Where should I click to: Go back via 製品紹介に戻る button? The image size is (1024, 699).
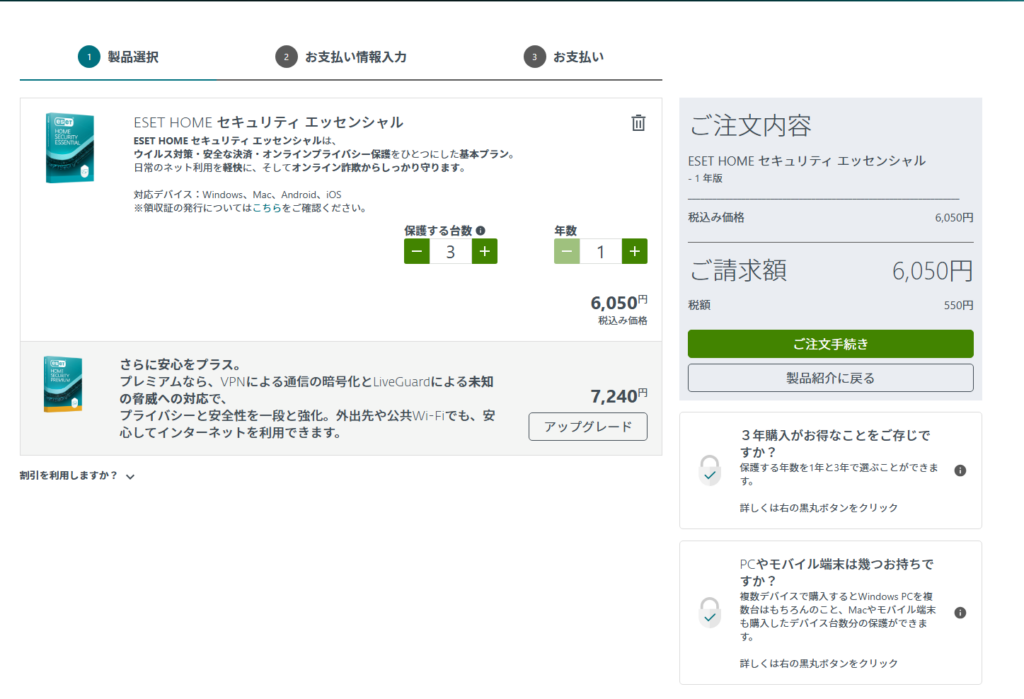click(x=830, y=378)
